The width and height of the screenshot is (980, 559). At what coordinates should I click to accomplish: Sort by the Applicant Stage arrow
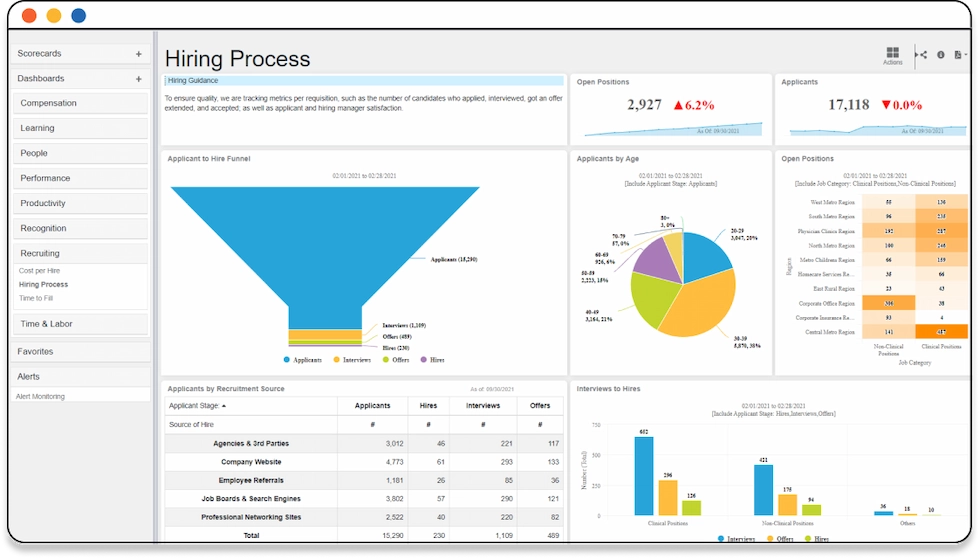pyautogui.click(x=224, y=406)
